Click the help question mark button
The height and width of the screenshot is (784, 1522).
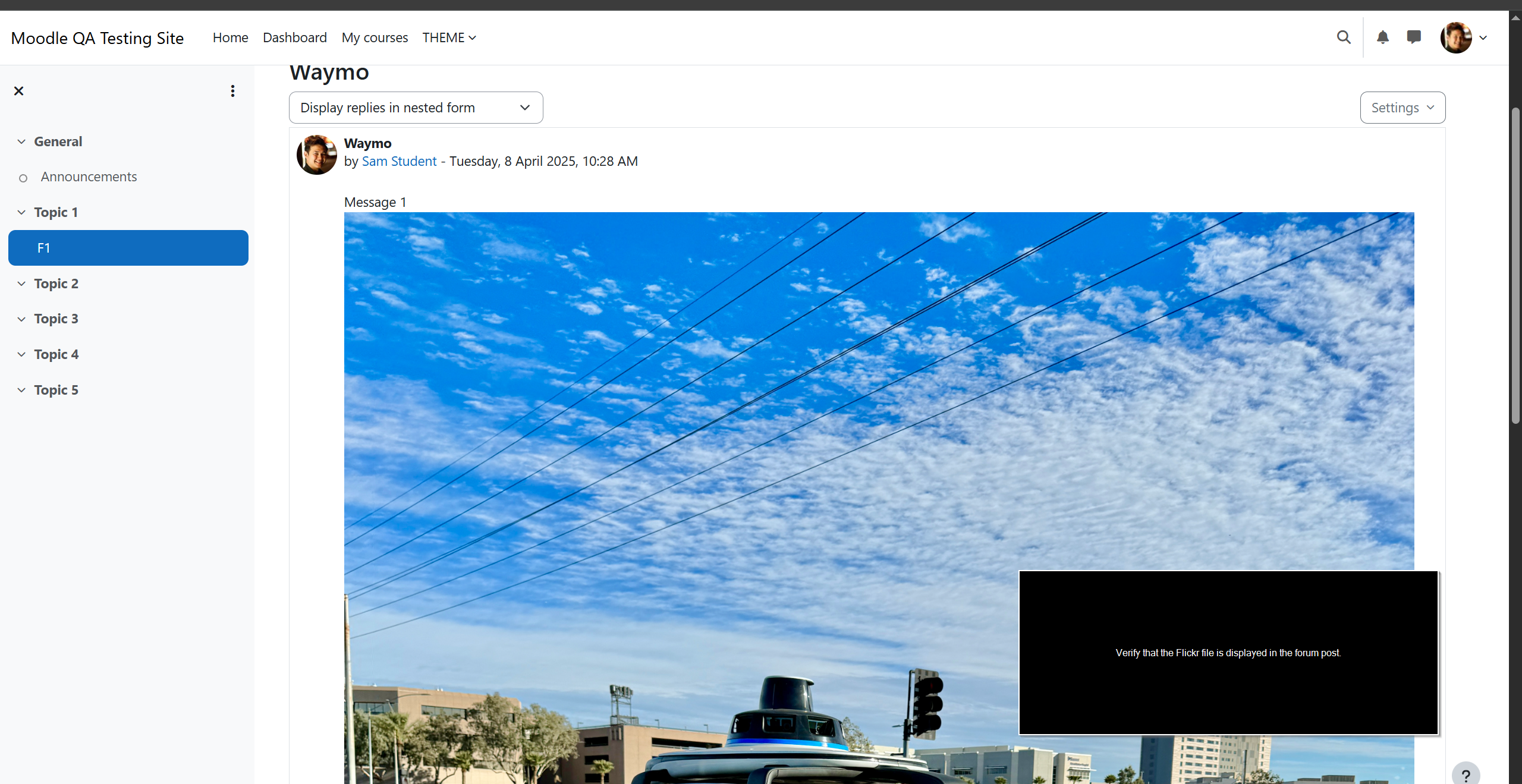(1466, 775)
